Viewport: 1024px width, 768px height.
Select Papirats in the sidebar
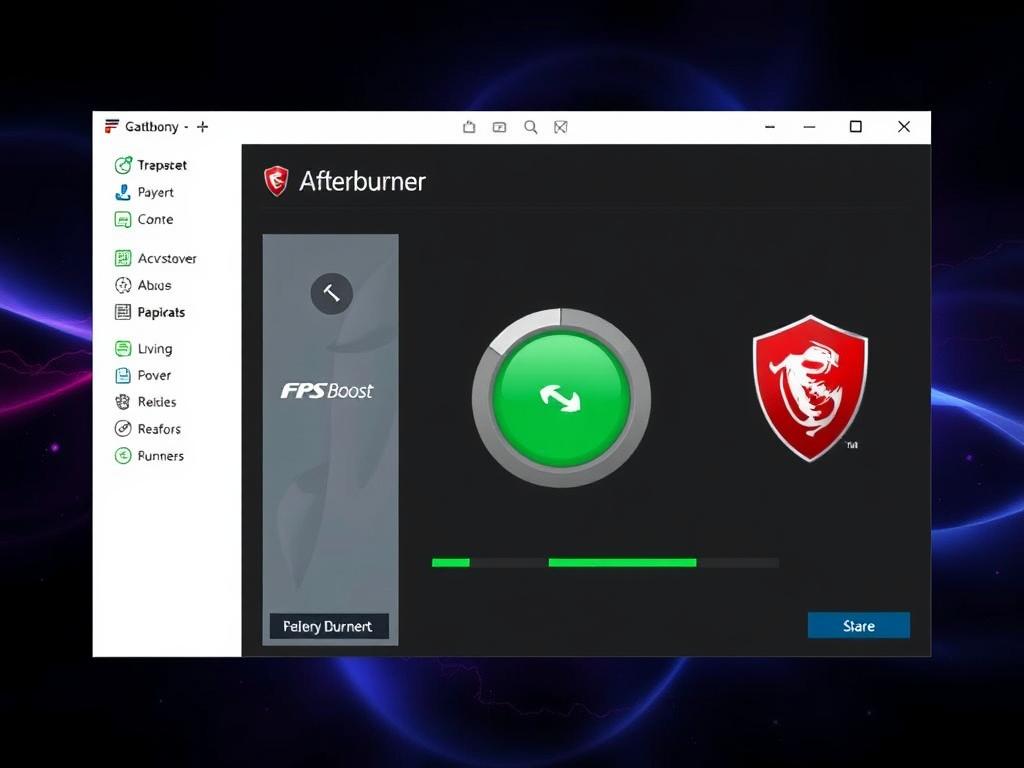161,313
